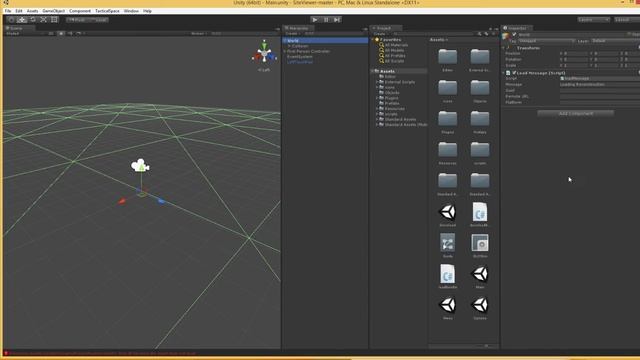Viewport: 640px width, 360px height.
Task: Open the Layer dropdown in Inspector
Action: 615,41
